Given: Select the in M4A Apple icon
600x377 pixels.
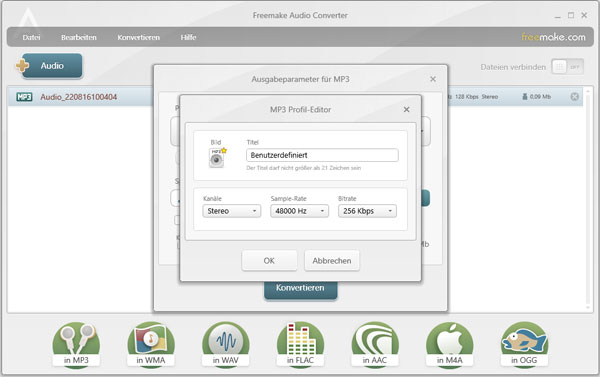Looking at the screenshot, I should (450, 345).
